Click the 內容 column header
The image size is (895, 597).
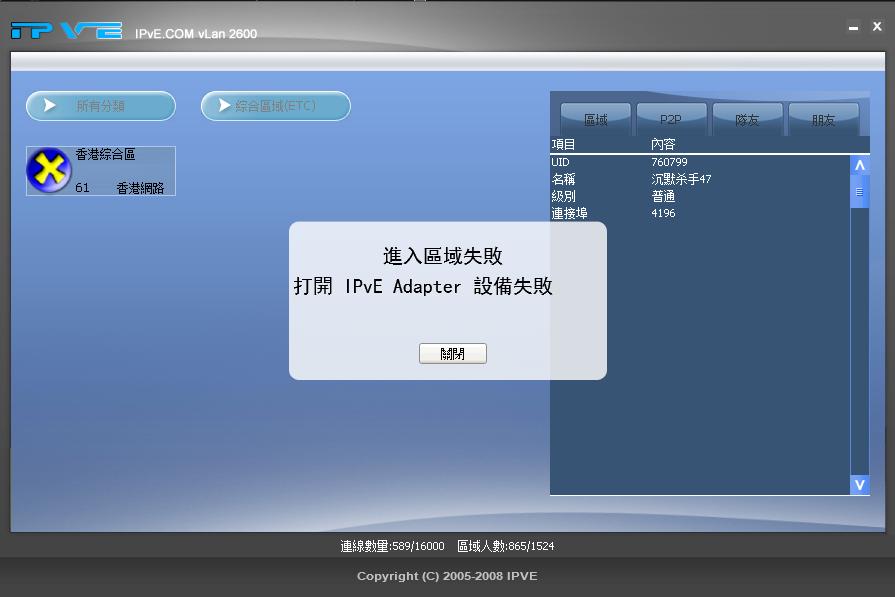[x=663, y=144]
